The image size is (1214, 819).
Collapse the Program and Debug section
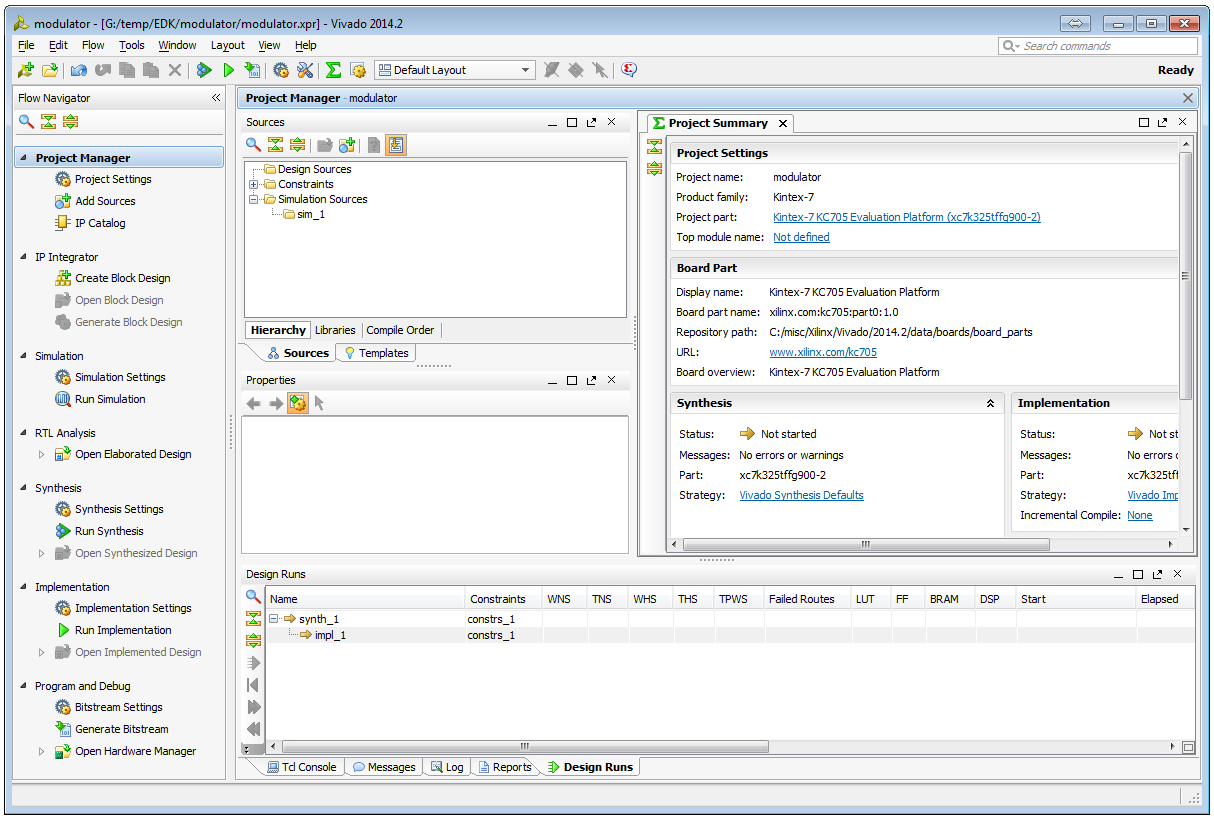click(25, 687)
